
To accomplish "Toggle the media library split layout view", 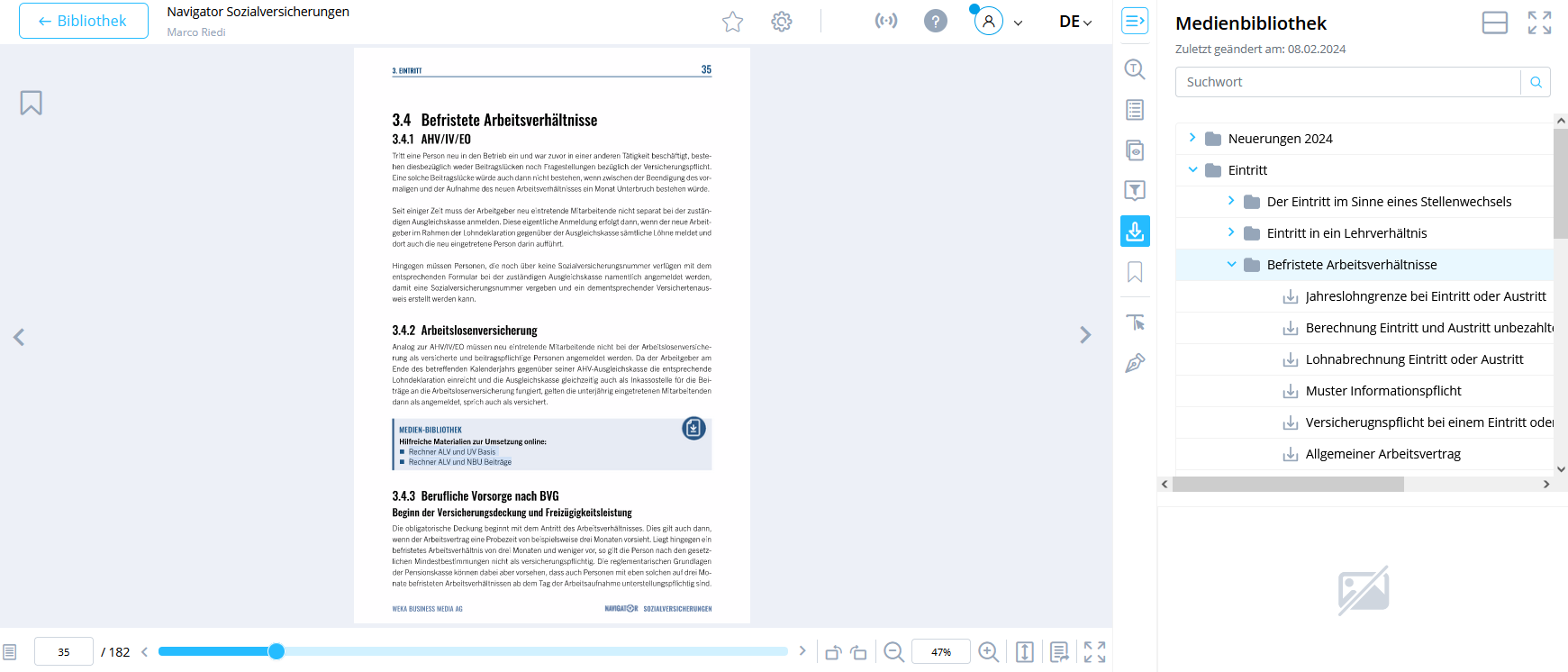I will [1494, 23].
